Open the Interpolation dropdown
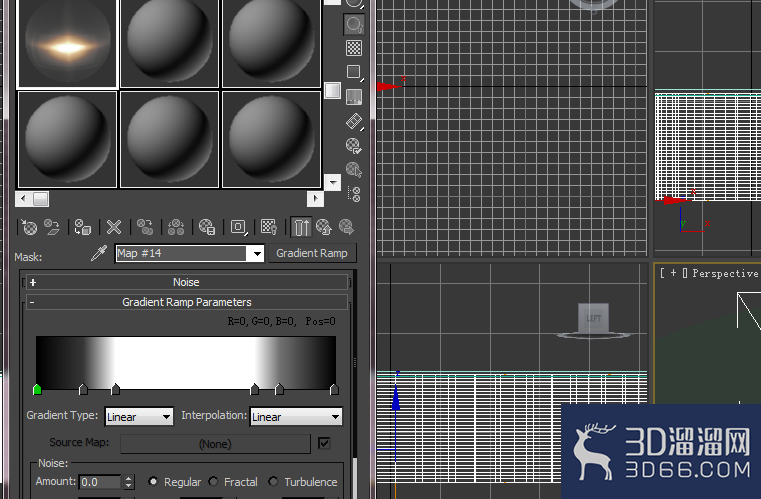 (296, 416)
